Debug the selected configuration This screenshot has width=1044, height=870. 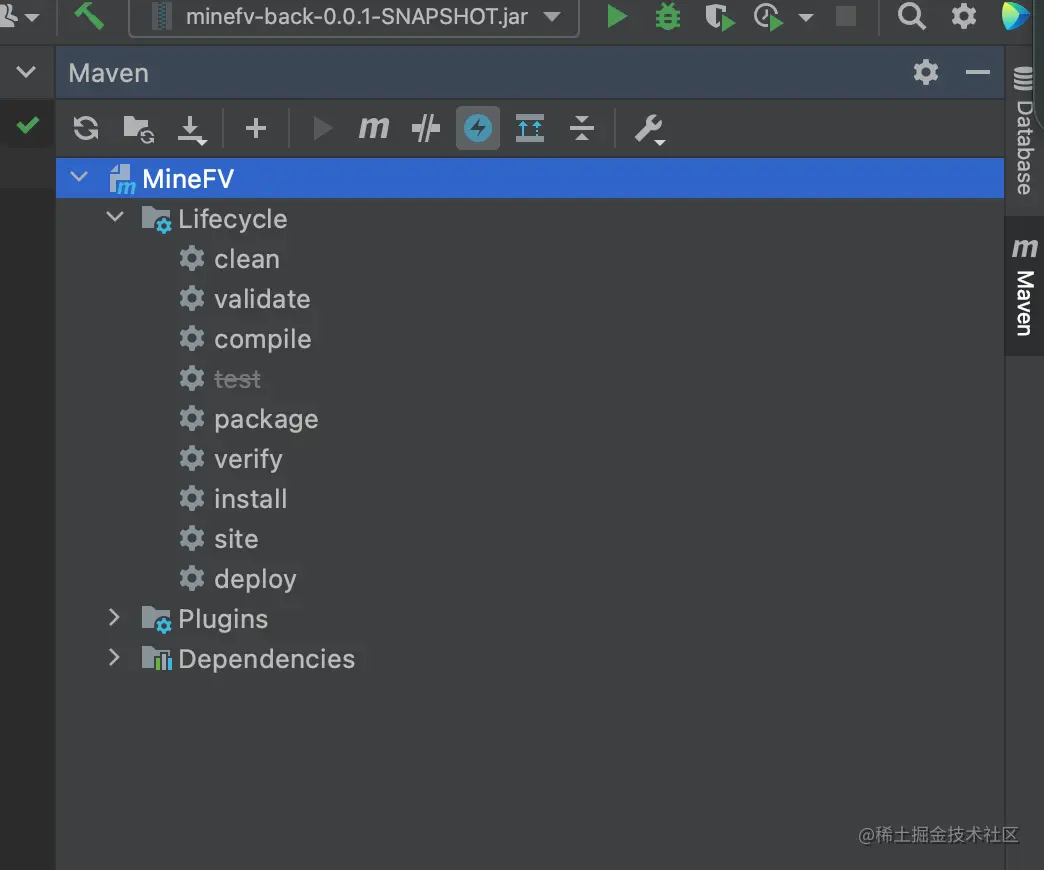pyautogui.click(x=666, y=17)
